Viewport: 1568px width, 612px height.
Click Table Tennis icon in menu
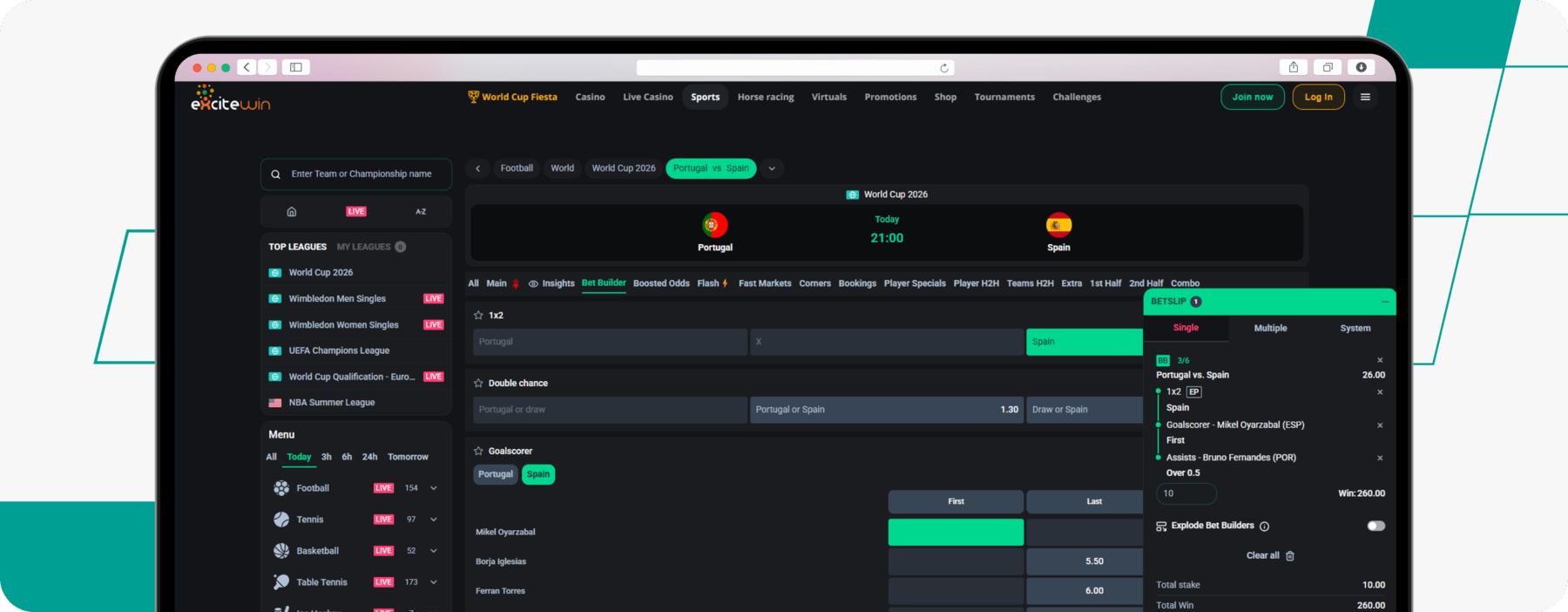coord(281,582)
